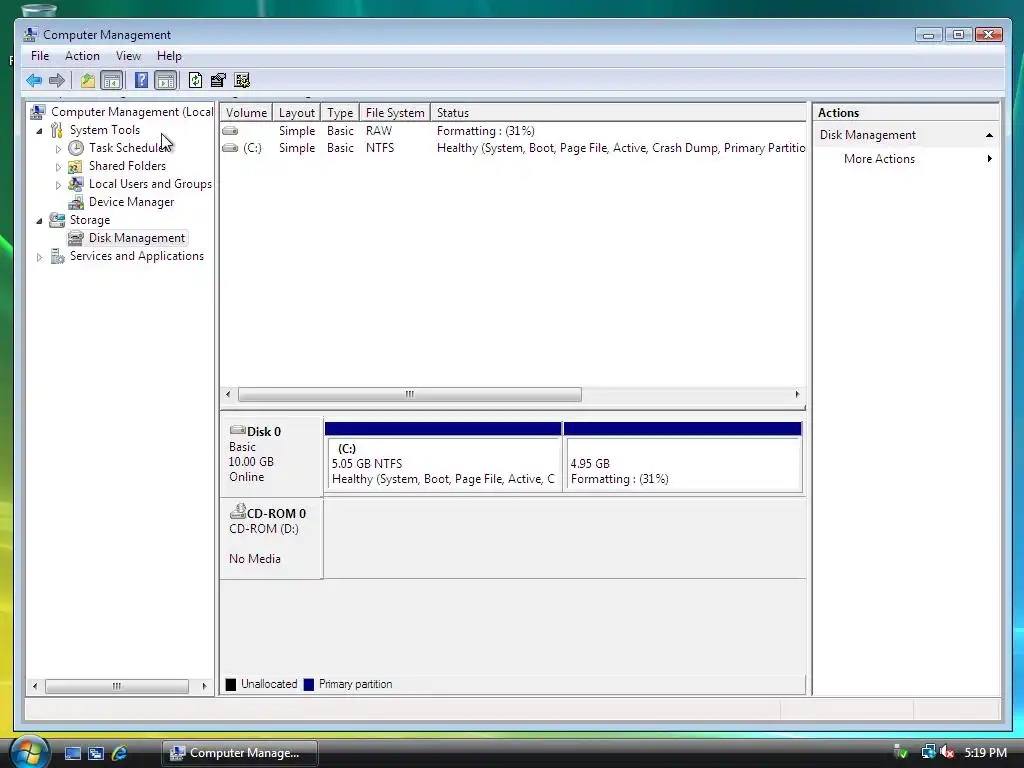
Task: Click the rightmost toolbar icon with gear
Action: point(242,80)
